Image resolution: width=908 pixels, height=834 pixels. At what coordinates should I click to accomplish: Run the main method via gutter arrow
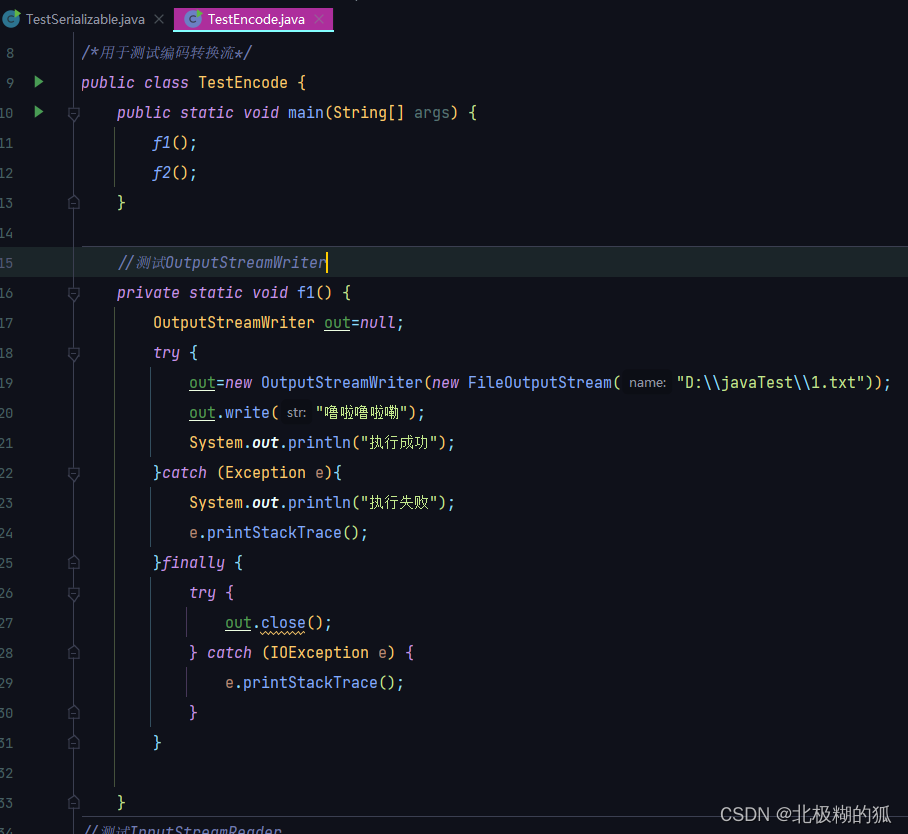tap(39, 111)
